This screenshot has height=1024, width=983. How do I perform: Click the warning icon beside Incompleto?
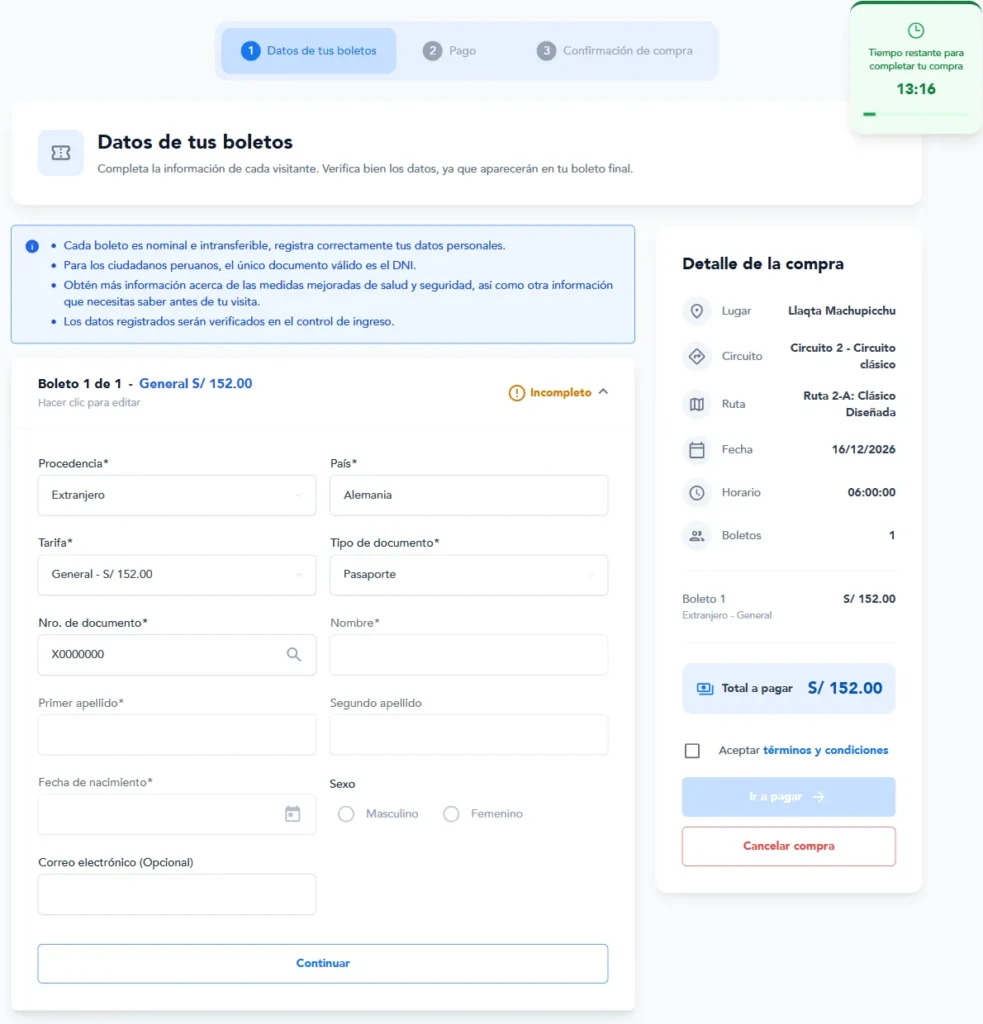[x=517, y=393]
